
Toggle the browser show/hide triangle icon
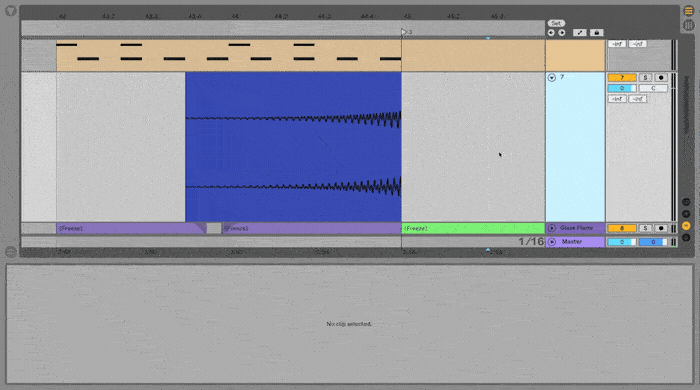(10, 11)
